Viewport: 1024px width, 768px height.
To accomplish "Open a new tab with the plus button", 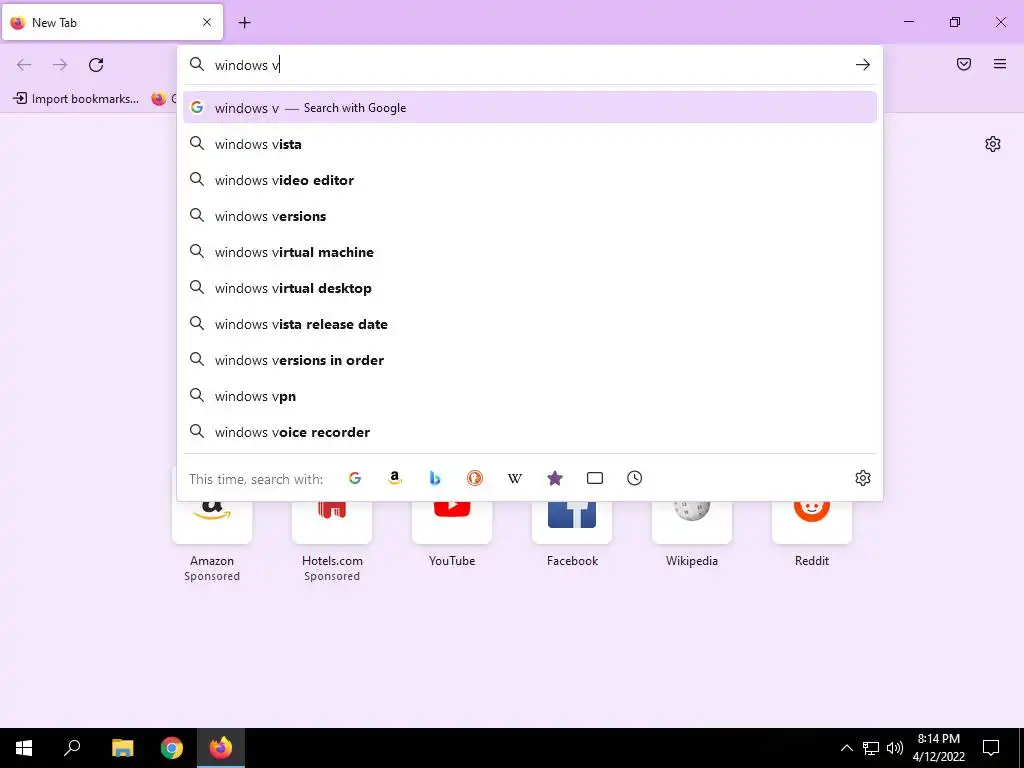I will (244, 23).
